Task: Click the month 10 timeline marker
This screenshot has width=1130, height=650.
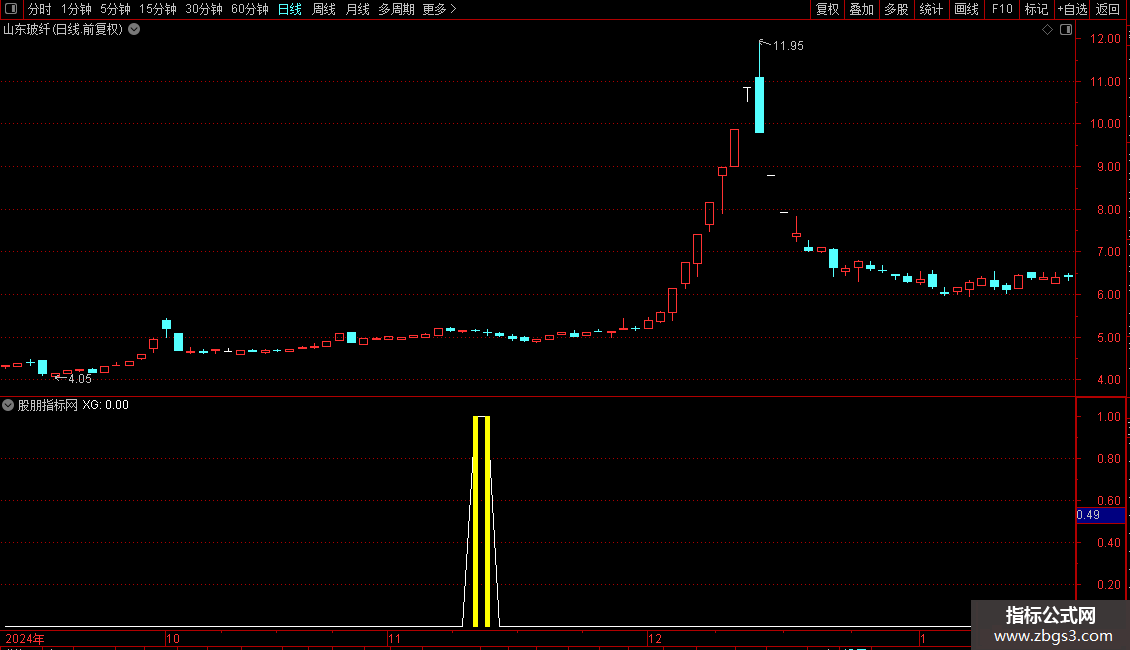Action: [x=173, y=638]
